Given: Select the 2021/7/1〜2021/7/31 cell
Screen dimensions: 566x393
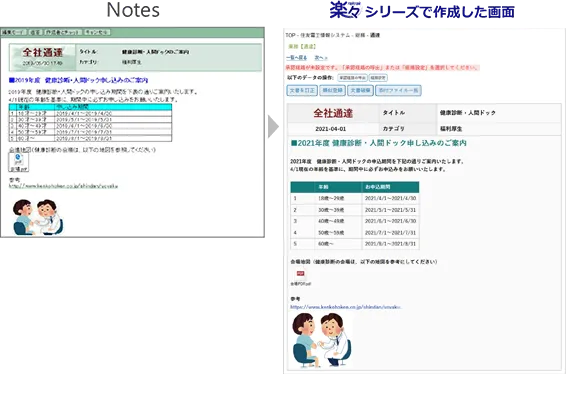Looking at the screenshot, I should click(390, 232).
